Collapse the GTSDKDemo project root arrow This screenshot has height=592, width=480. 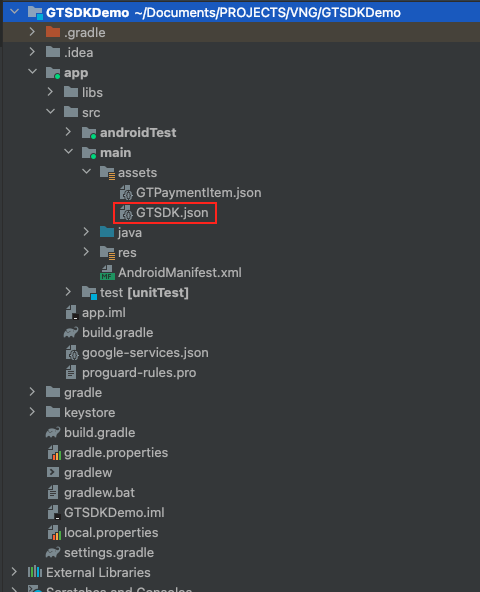[x=14, y=12]
